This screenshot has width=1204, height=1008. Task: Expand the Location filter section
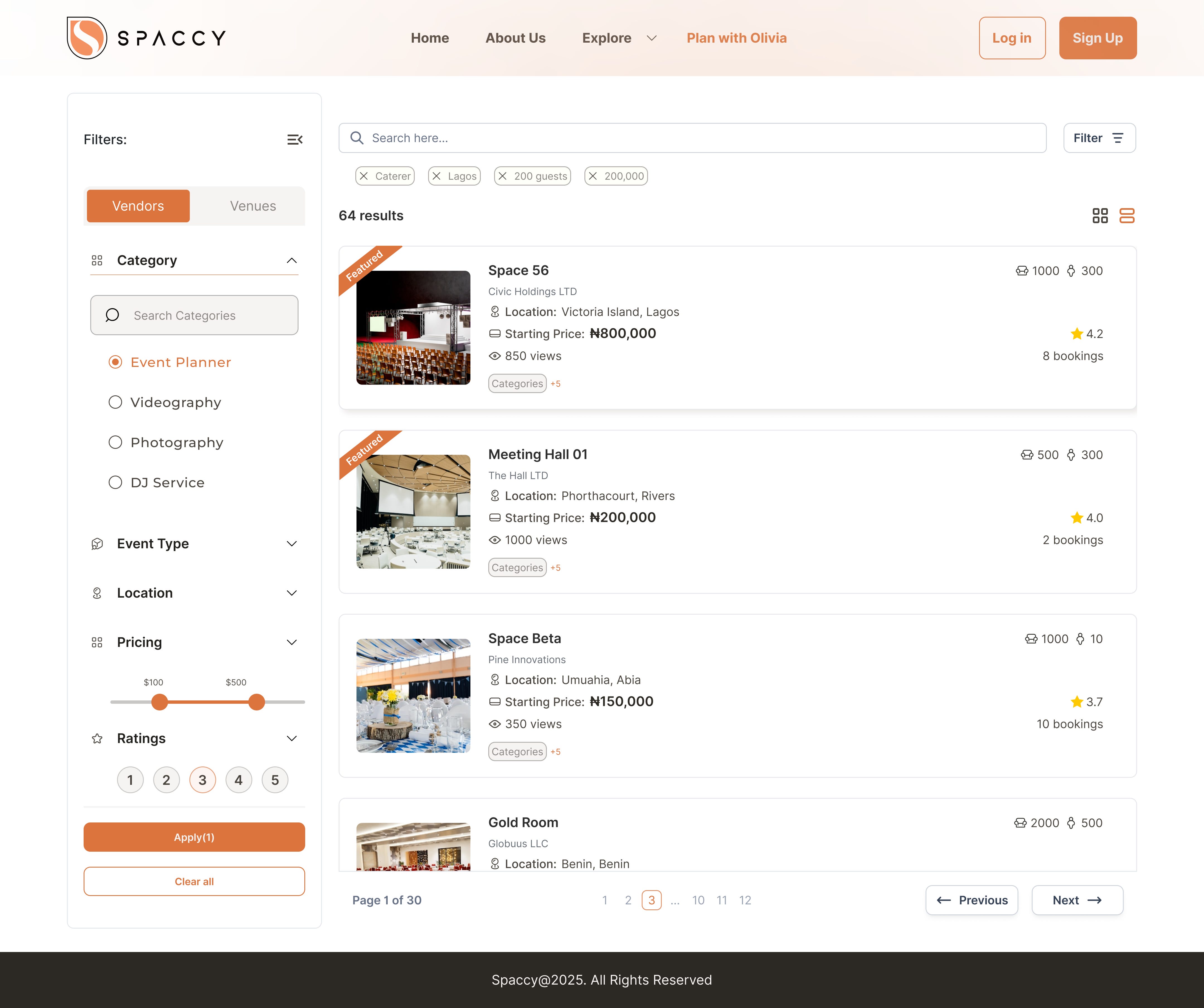pos(292,593)
